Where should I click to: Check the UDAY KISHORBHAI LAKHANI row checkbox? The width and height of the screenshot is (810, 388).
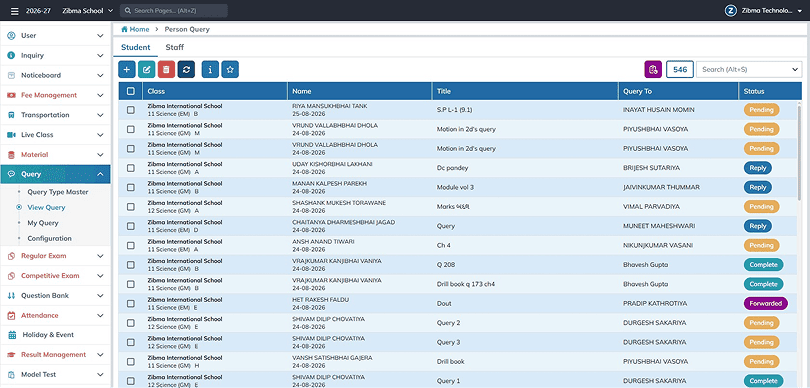[x=131, y=168]
